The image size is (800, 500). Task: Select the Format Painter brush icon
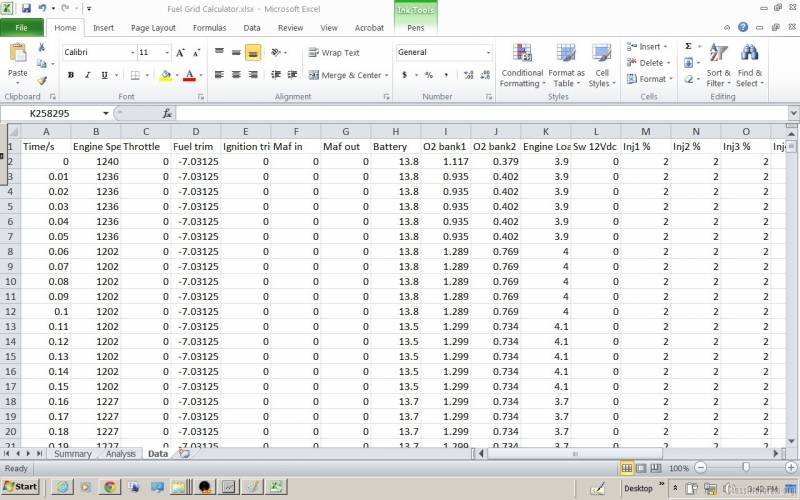(x=42, y=80)
